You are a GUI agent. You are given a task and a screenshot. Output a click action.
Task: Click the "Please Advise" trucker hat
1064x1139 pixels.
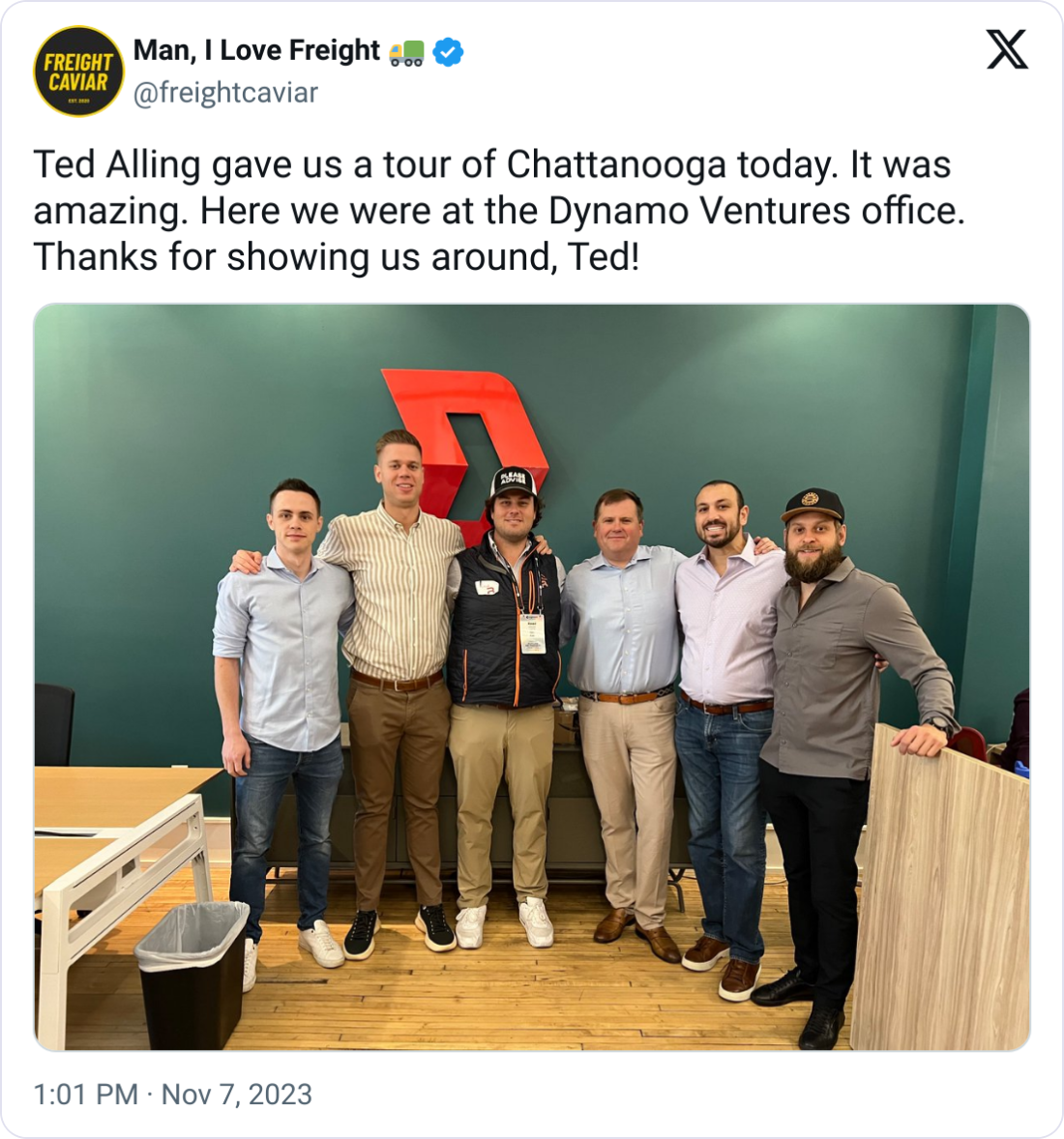point(513,482)
